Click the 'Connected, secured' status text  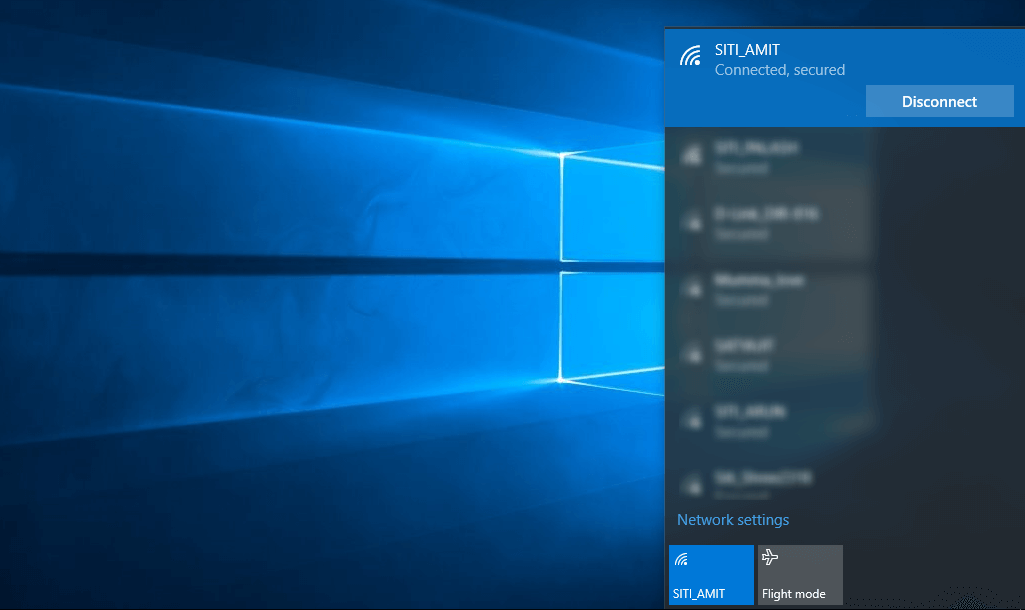click(780, 70)
